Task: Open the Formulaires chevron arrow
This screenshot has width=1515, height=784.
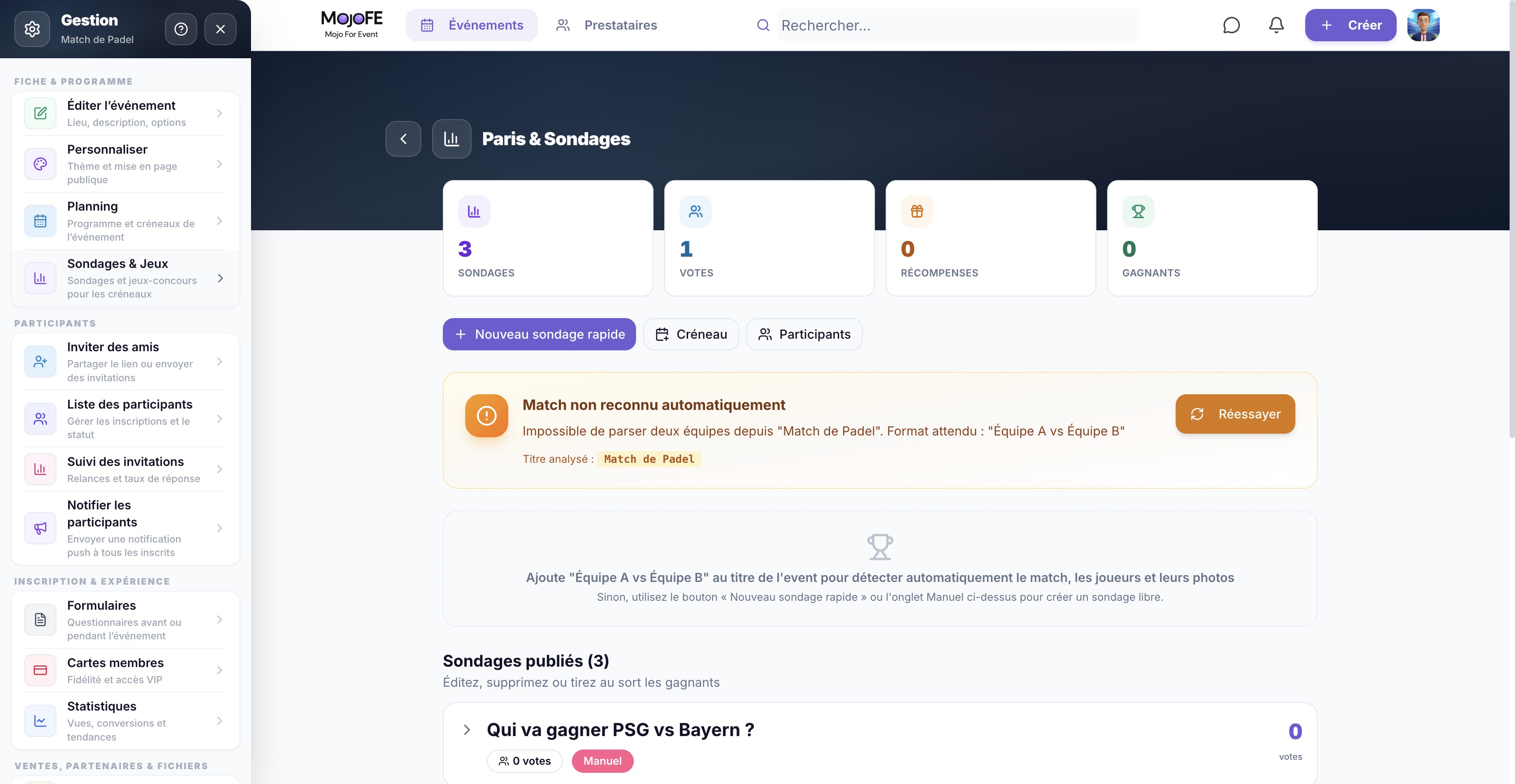Action: click(x=219, y=620)
